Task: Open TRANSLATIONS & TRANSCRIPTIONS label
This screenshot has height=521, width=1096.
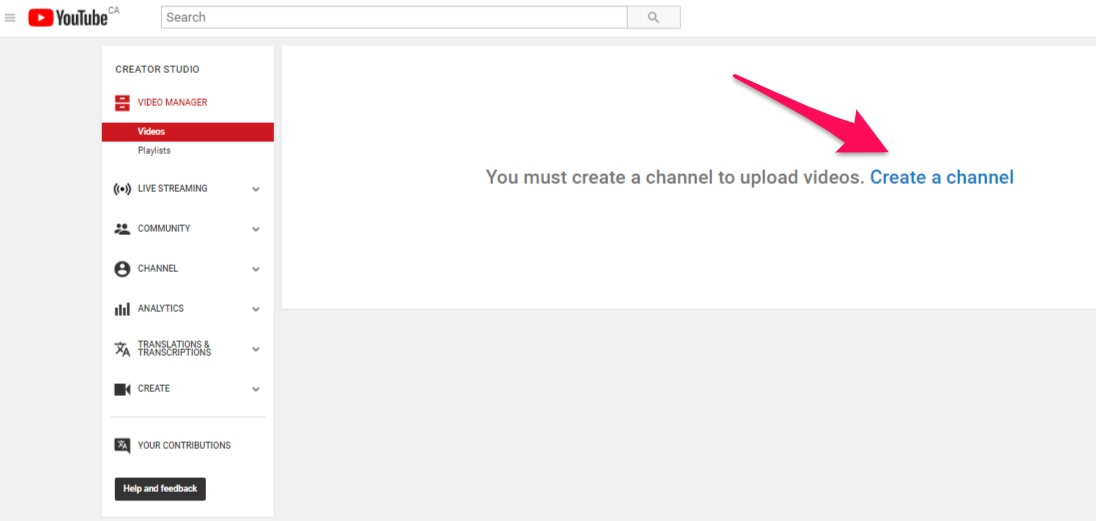Action: (174, 348)
